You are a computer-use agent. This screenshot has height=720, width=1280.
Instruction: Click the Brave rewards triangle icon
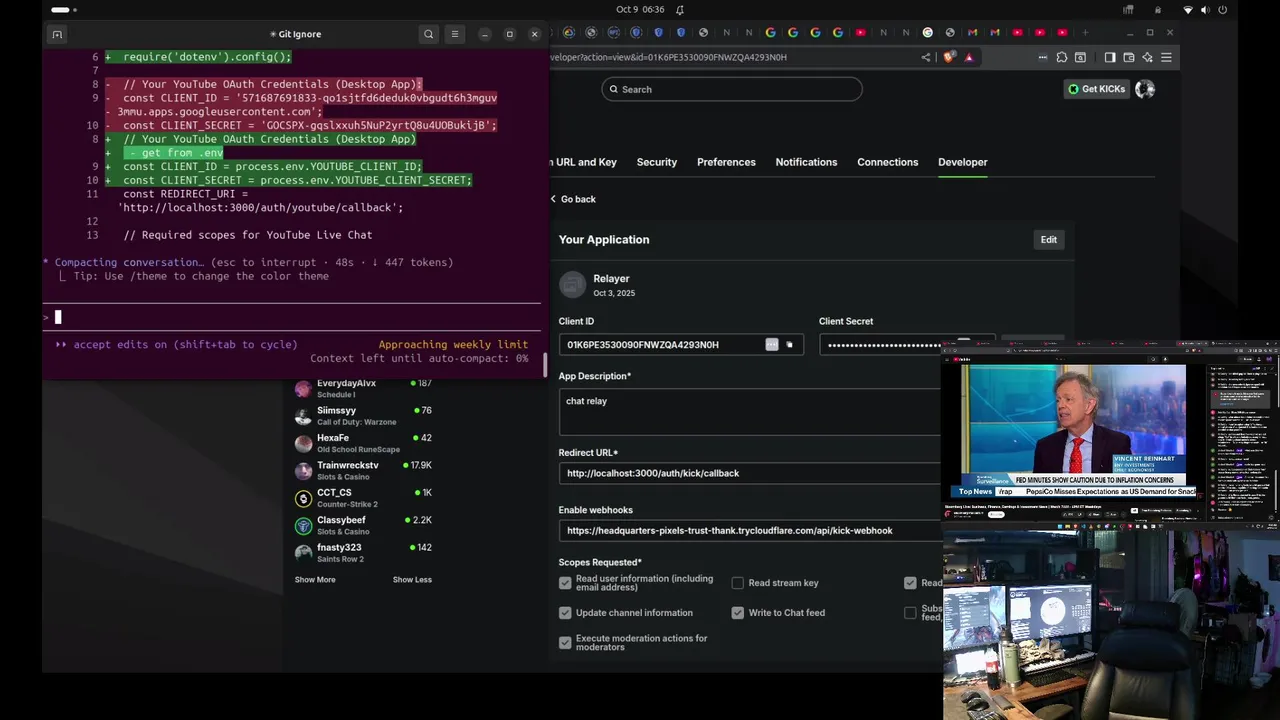969,57
